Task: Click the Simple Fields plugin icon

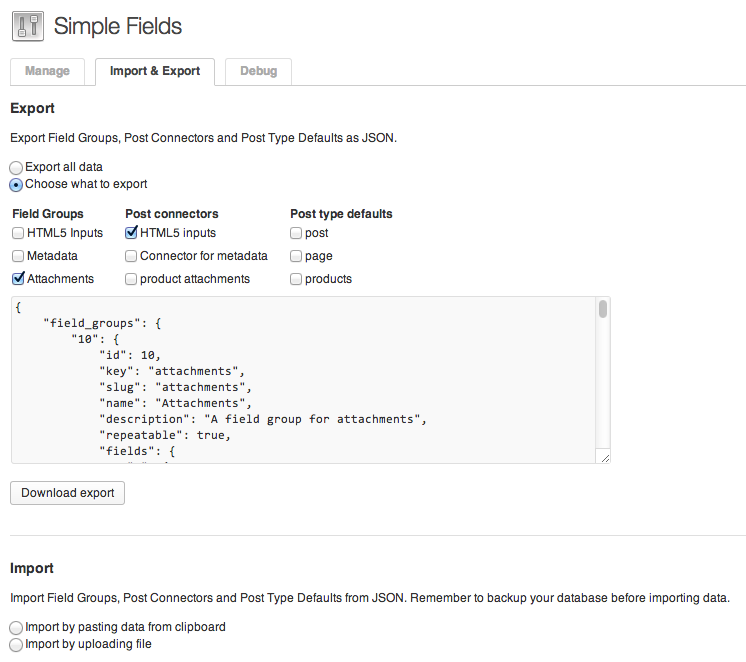Action: tap(28, 26)
